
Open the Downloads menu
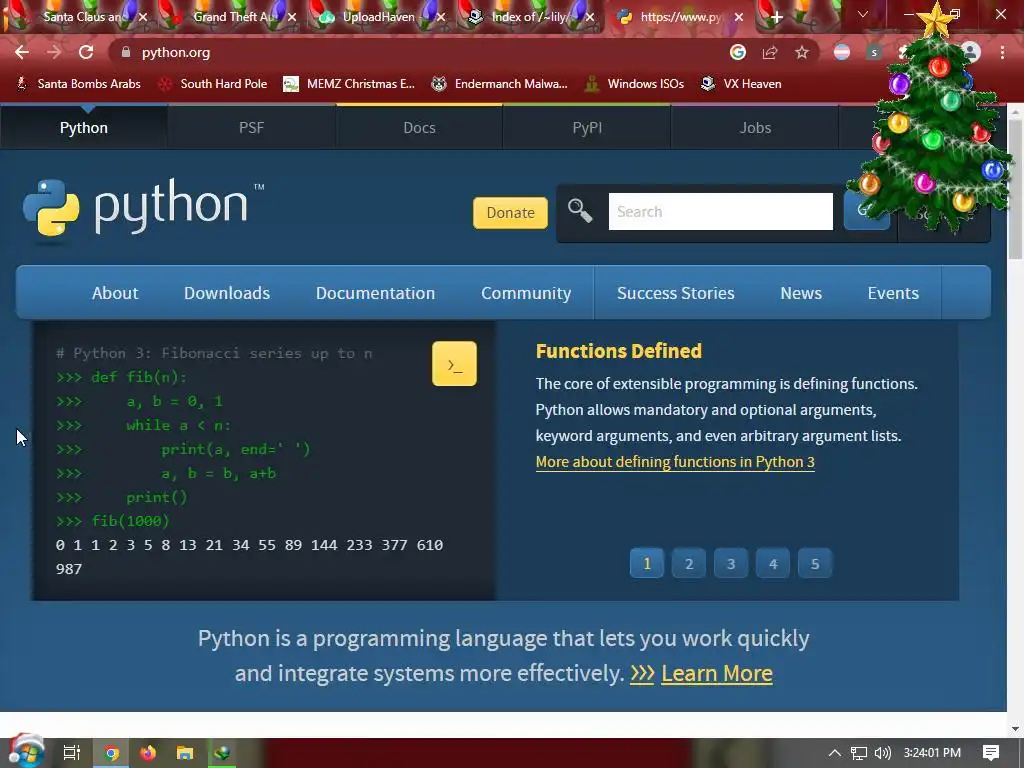coord(227,293)
